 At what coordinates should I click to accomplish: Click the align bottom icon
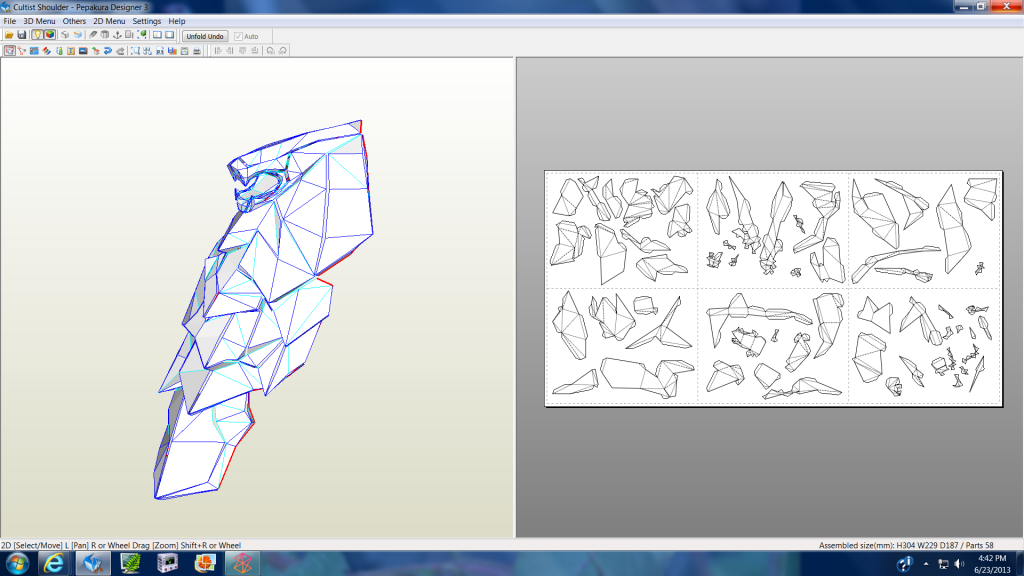tap(255, 50)
